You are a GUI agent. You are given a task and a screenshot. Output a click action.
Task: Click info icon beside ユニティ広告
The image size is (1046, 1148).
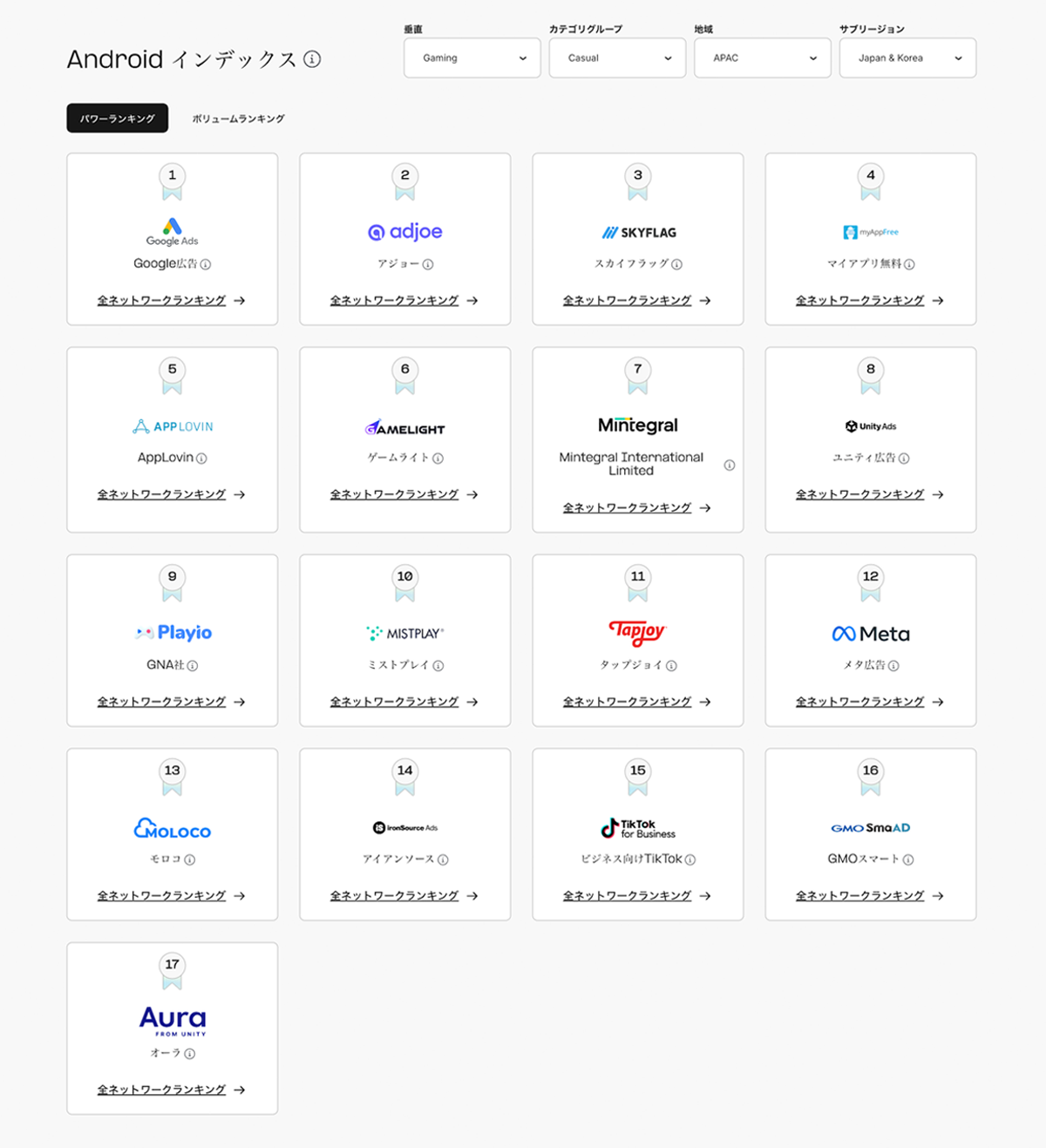(x=904, y=459)
